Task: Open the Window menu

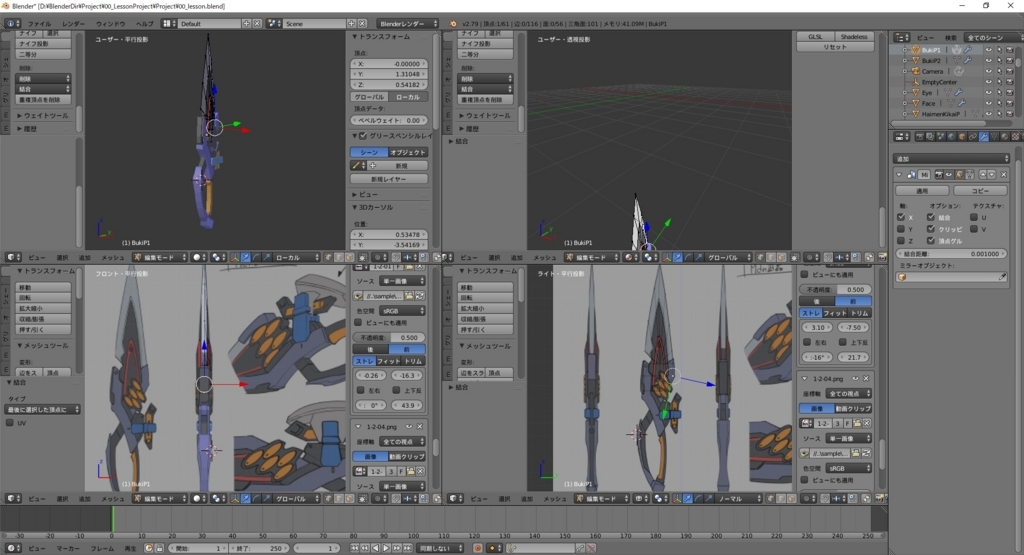Action: [x=110, y=24]
